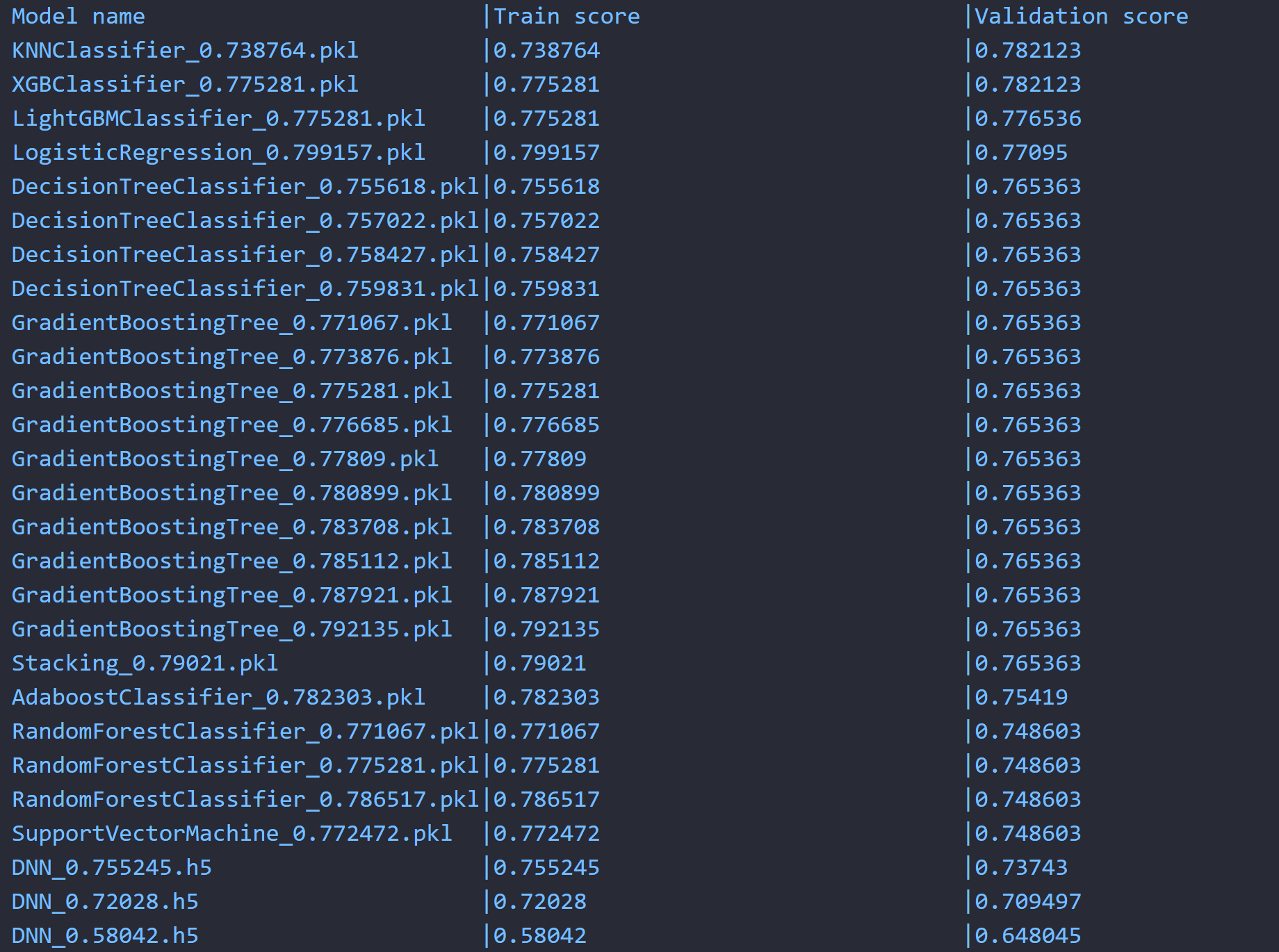Click the train score cell 0.759831
This screenshot has width=1279, height=952.
pos(547,289)
